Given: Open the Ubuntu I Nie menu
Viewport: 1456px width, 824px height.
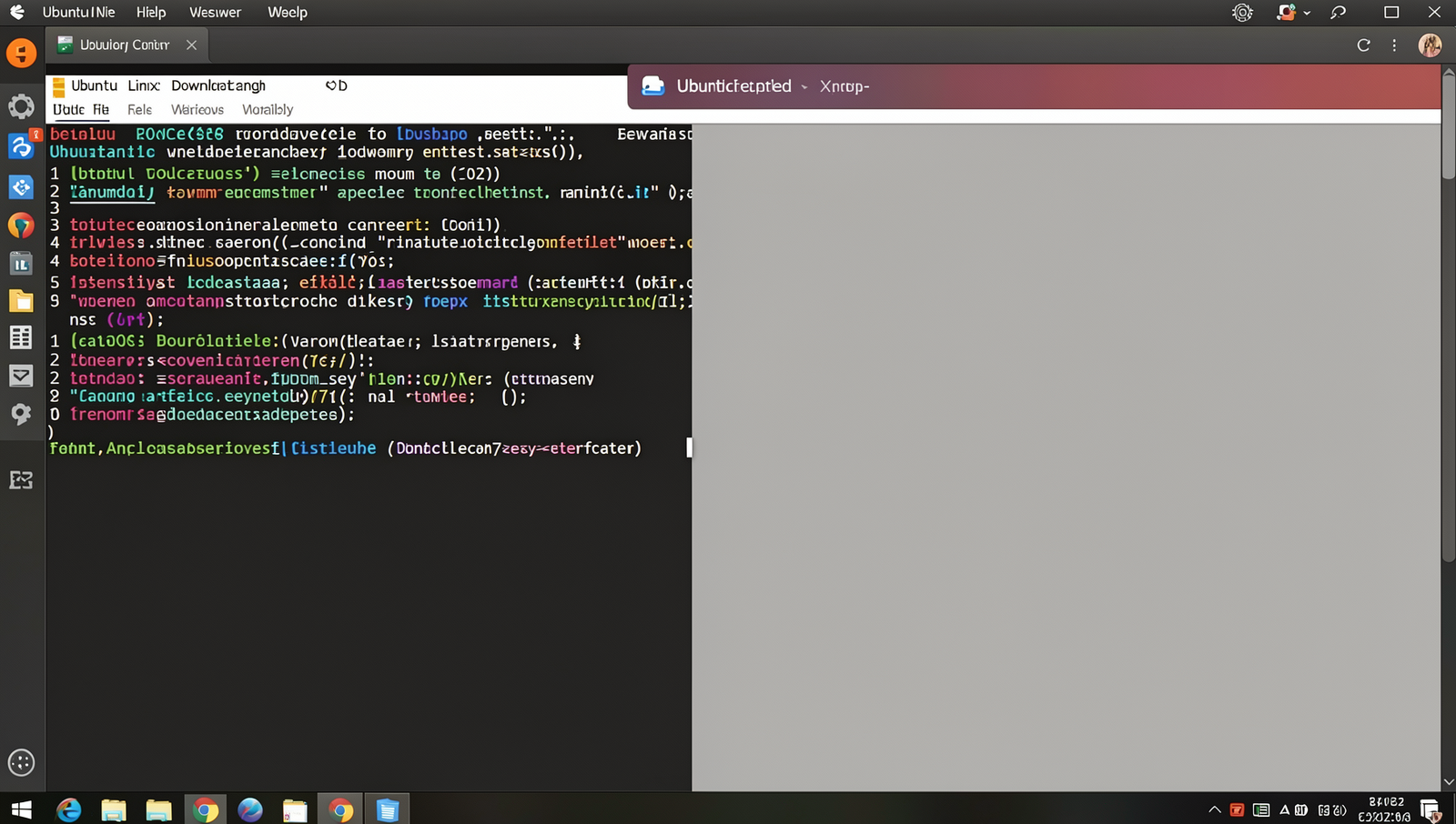Looking at the screenshot, I should pyautogui.click(x=78, y=12).
